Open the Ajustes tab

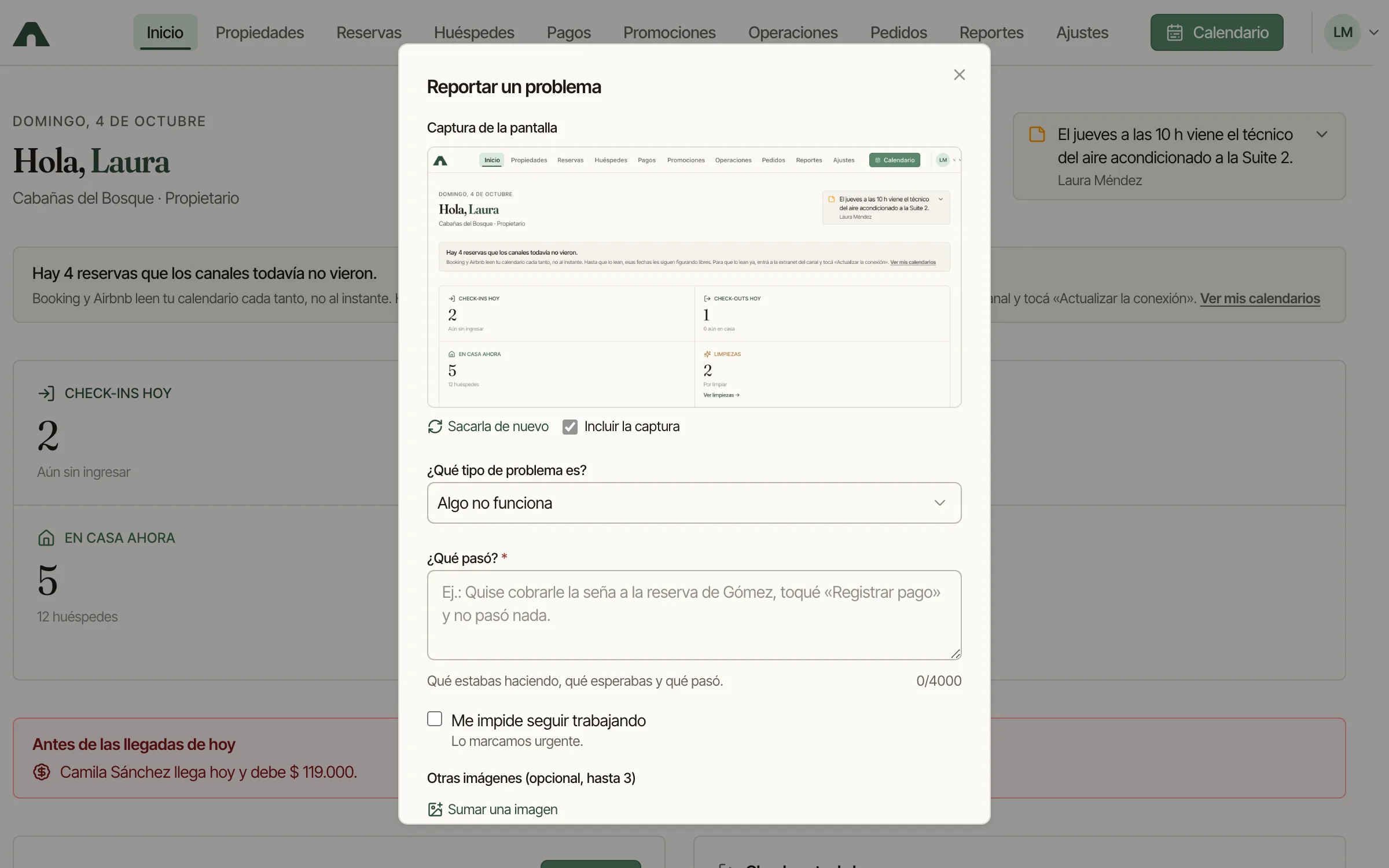1082,32
